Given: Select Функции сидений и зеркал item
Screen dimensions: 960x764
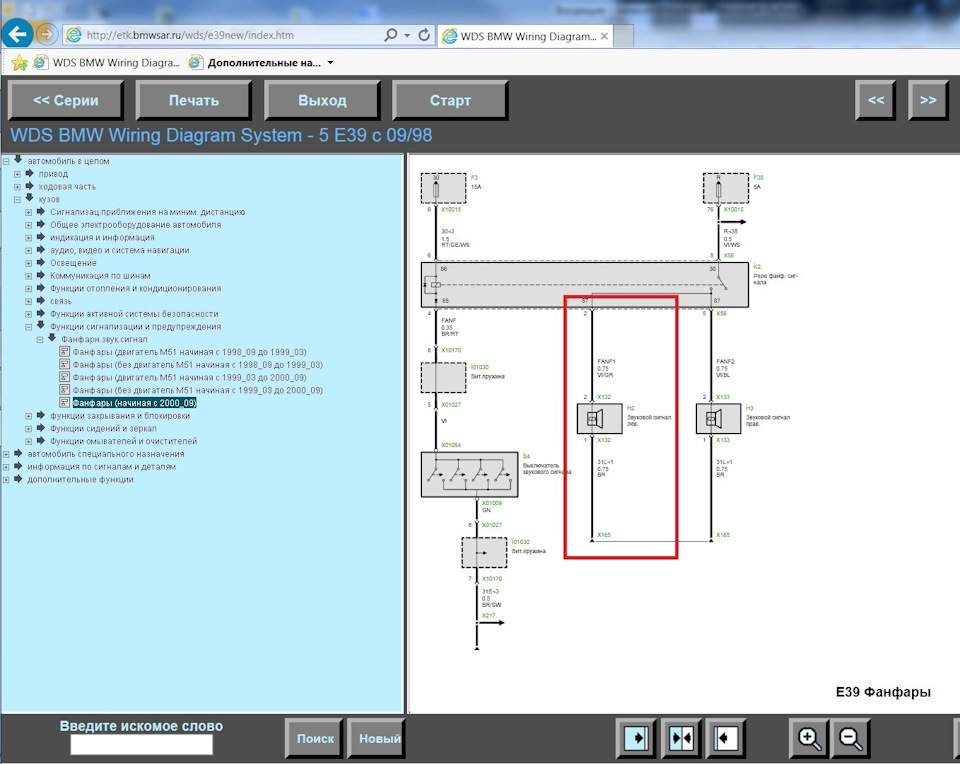Looking at the screenshot, I should [103, 429].
